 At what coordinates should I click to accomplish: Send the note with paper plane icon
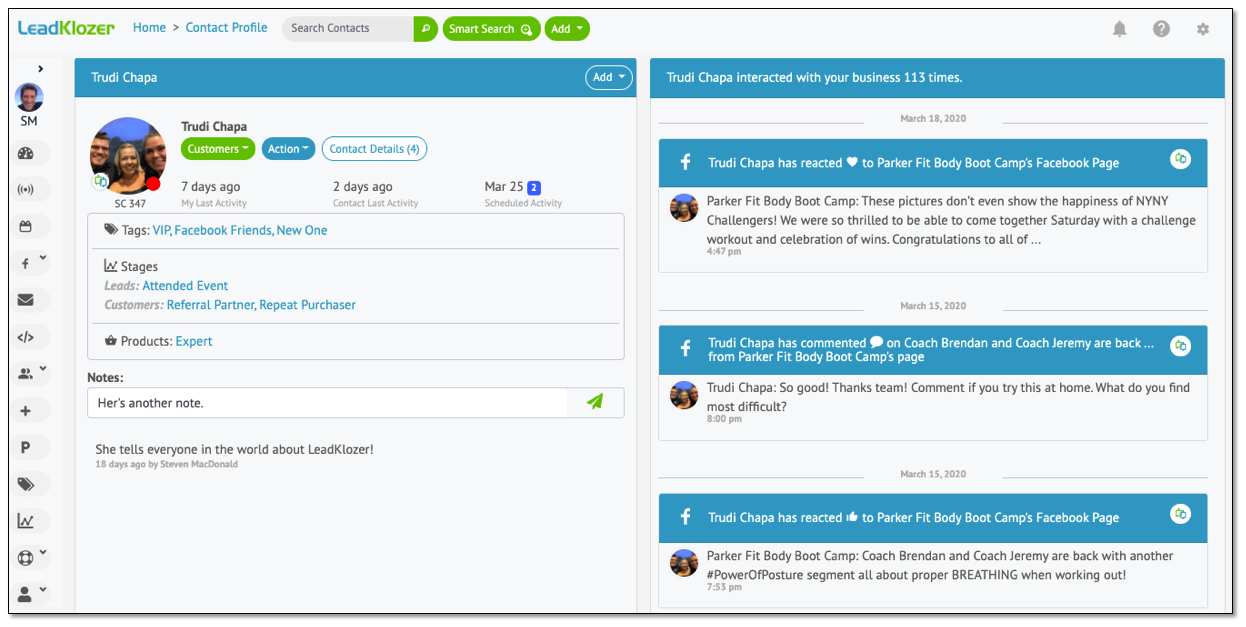pos(595,402)
